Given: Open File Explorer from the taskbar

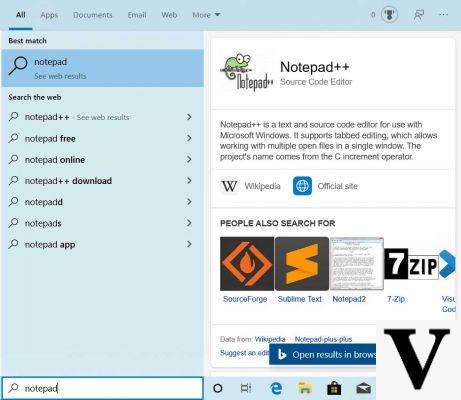Looking at the screenshot, I should tap(305, 388).
